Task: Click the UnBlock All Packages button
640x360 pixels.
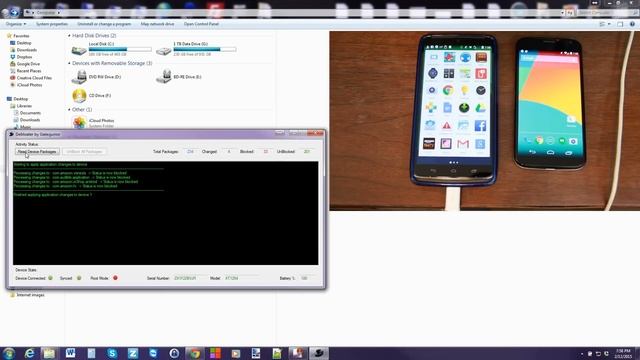Action: click(x=84, y=151)
